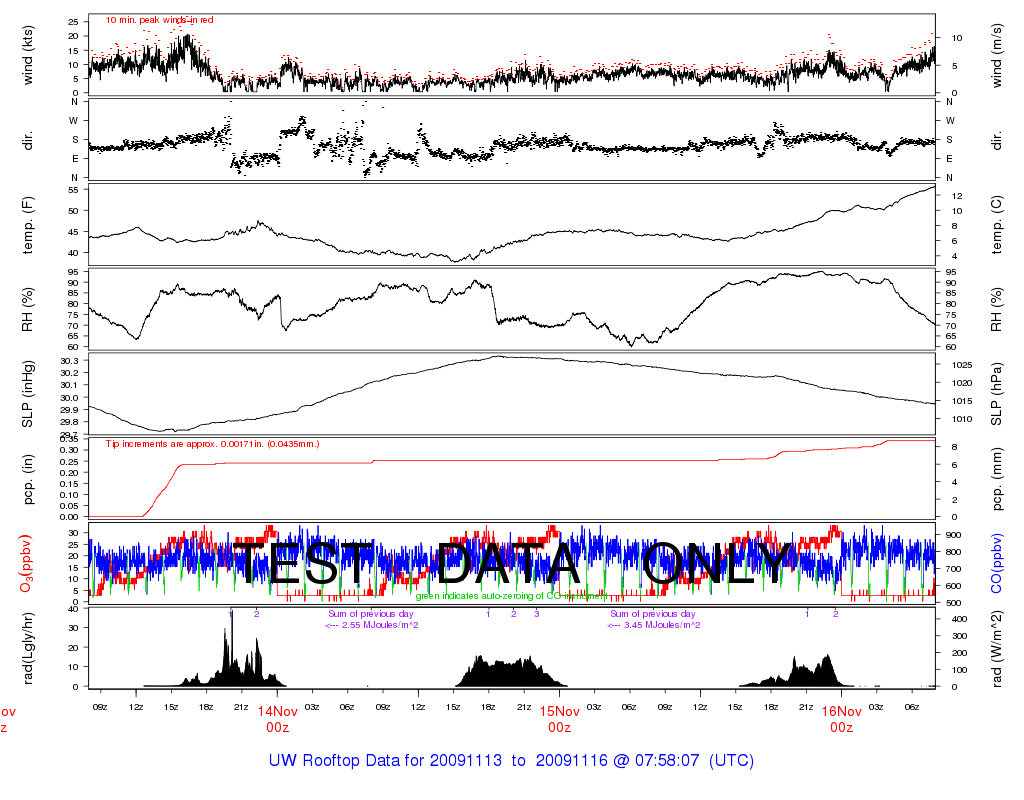1024x800 pixels.
Task: Click the '1025' tick on hPa axis
Action: pos(962,365)
